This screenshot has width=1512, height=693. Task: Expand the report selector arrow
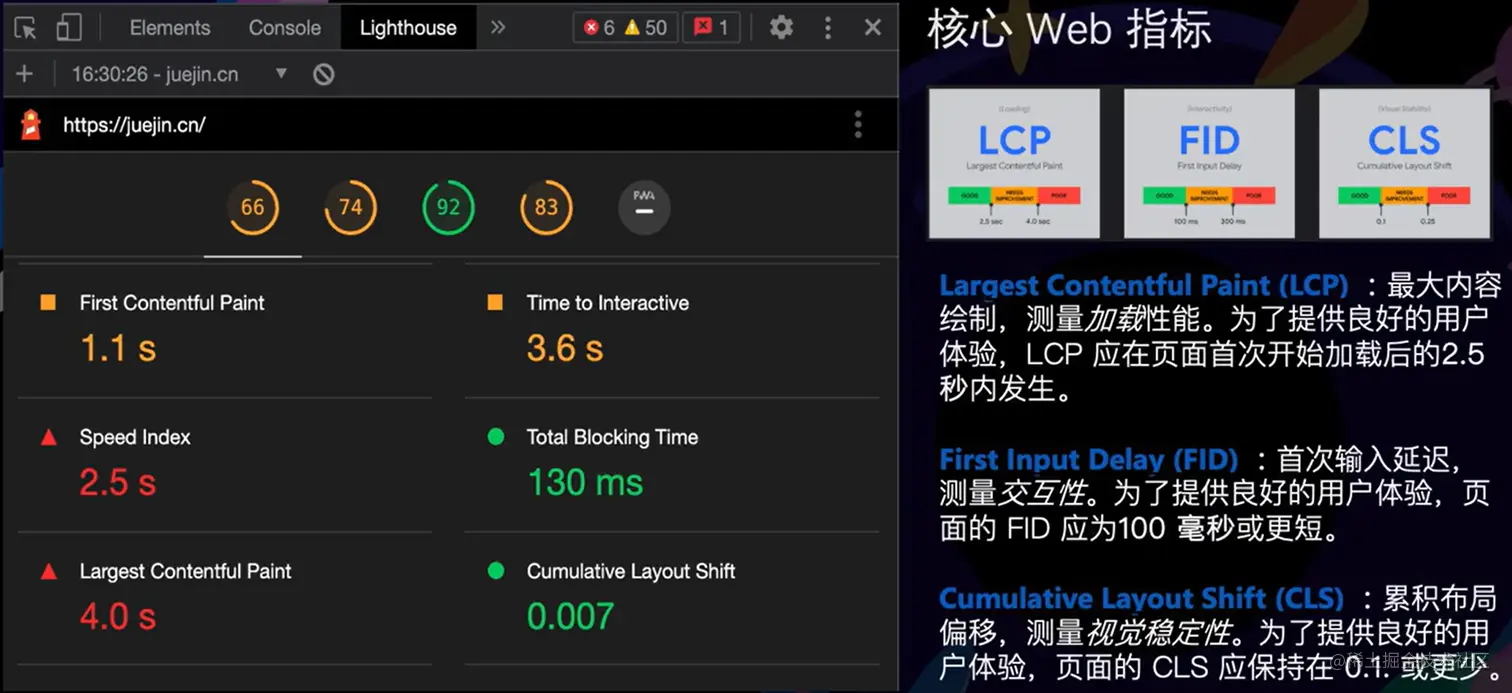[x=281, y=73]
